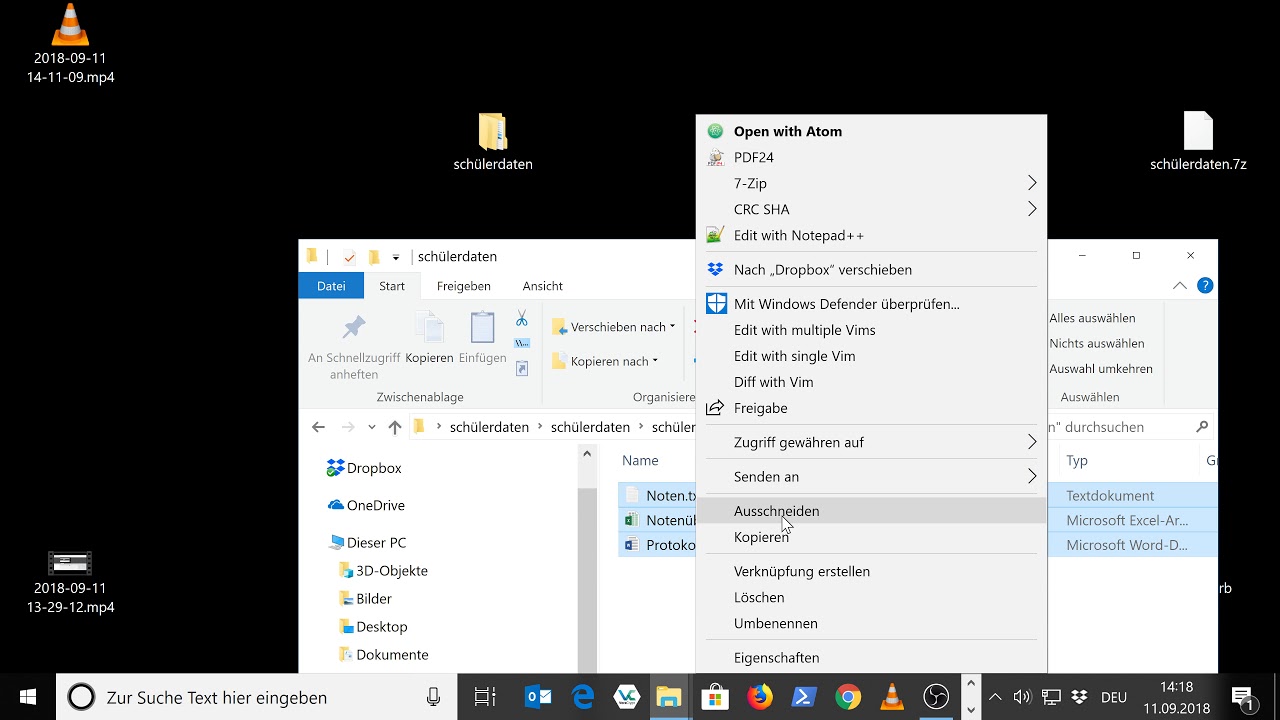Choose Ausschneiden in context menu
The width and height of the screenshot is (1280, 720).
871,511
